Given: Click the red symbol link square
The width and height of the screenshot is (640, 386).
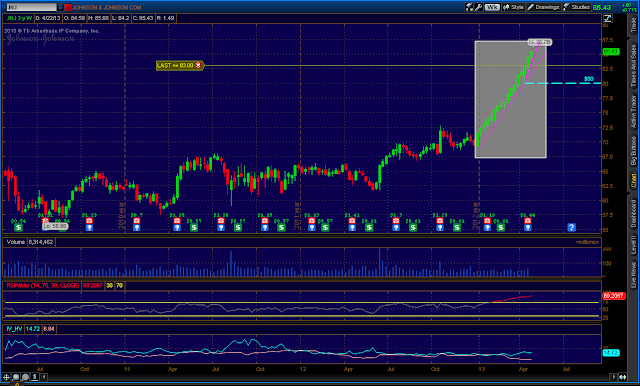Looking at the screenshot, I should pyautogui.click(x=68, y=7).
